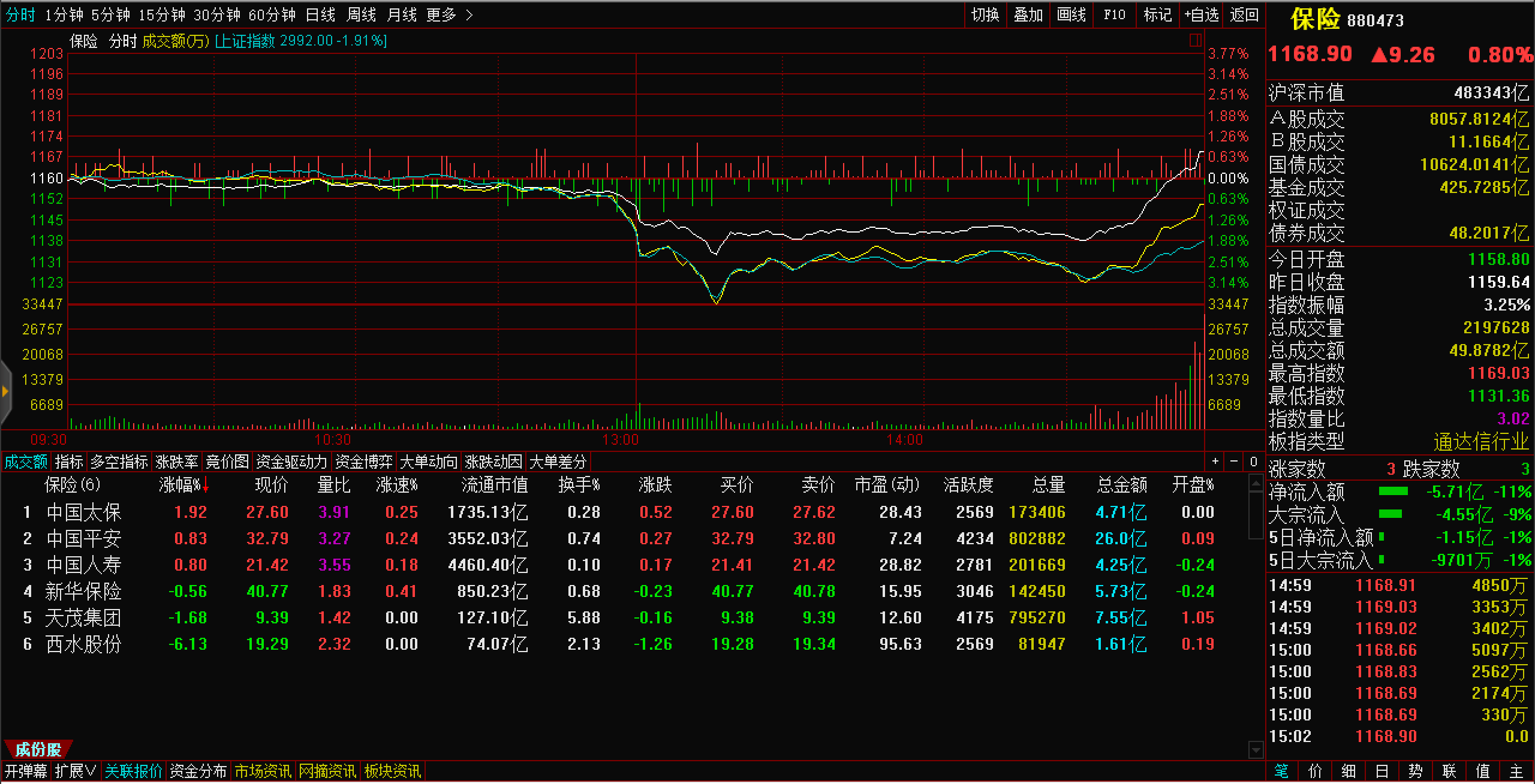1535x784 pixels.
Task: Open the 扩展∨ expansion menu
Action: click(x=76, y=771)
